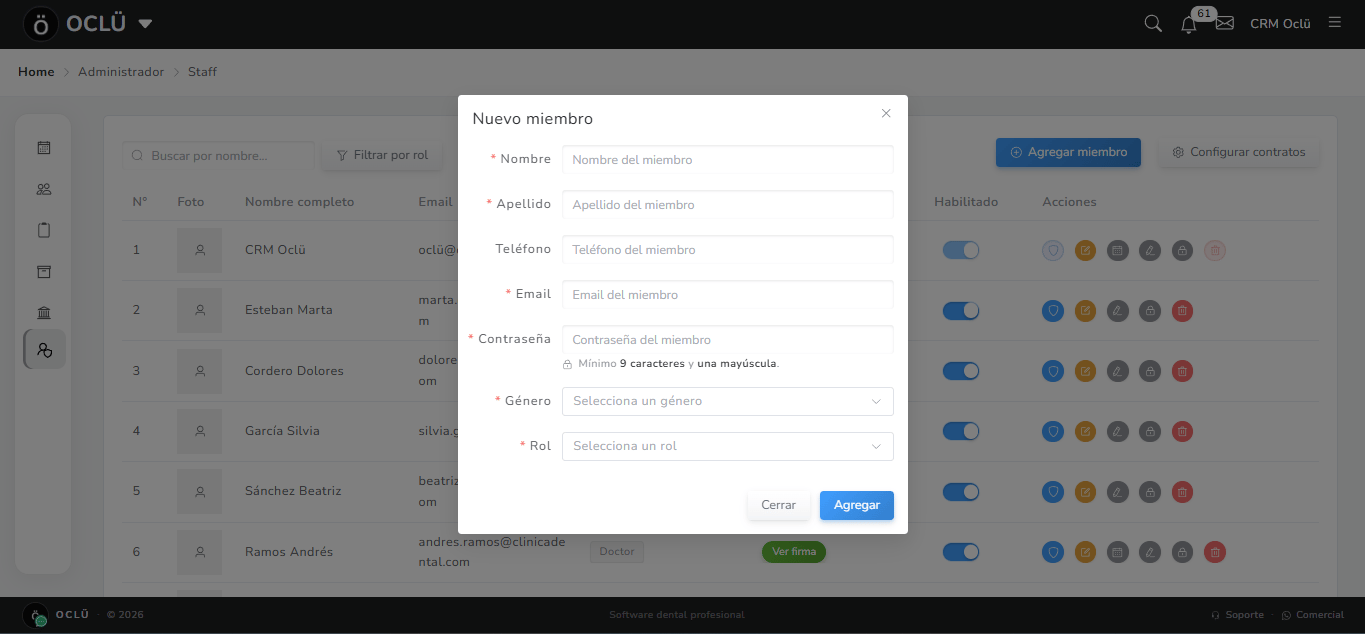This screenshot has width=1365, height=634.
Task: Focus the Apellido del miembro input
Action: (x=728, y=204)
